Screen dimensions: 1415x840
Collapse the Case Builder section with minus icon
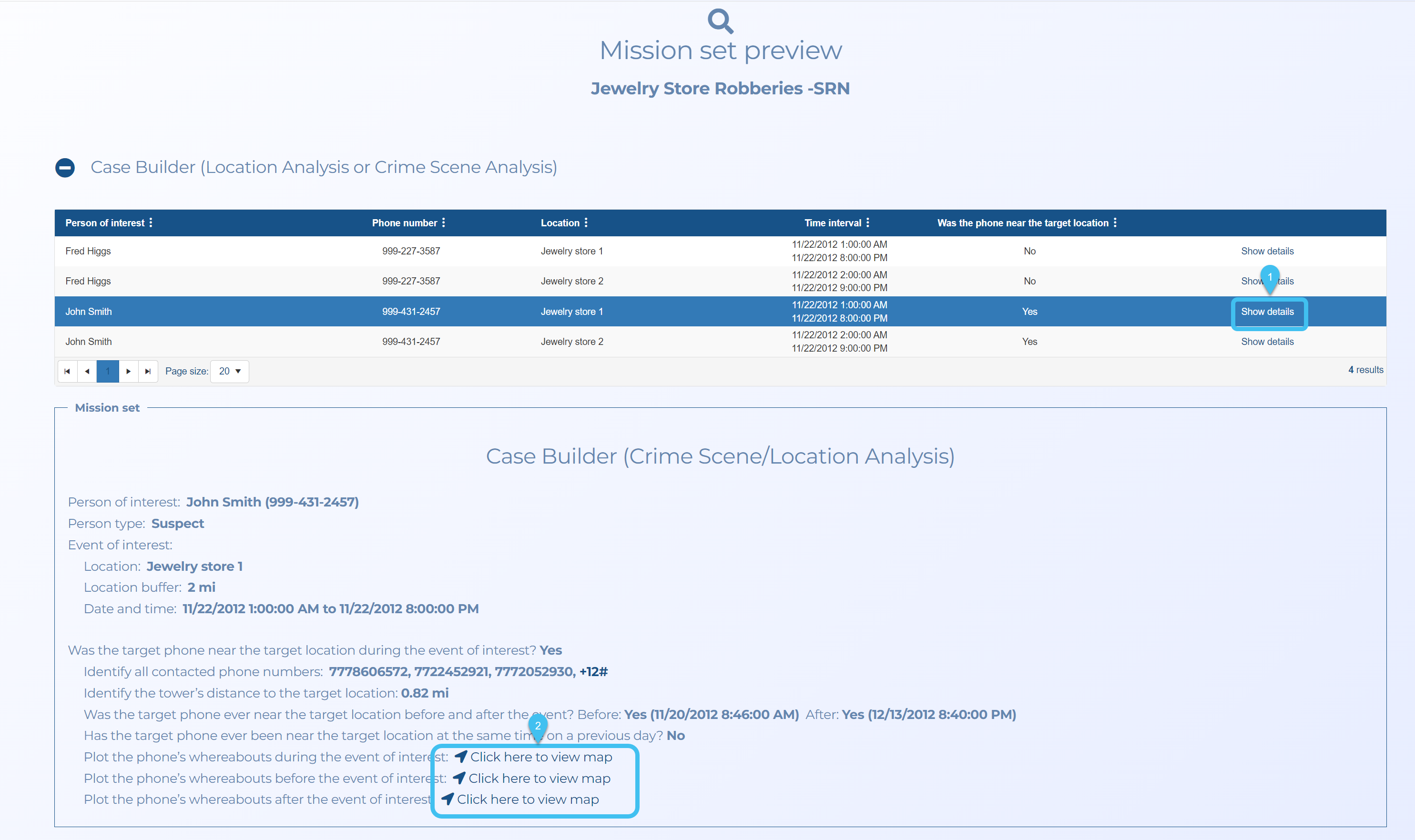click(65, 168)
